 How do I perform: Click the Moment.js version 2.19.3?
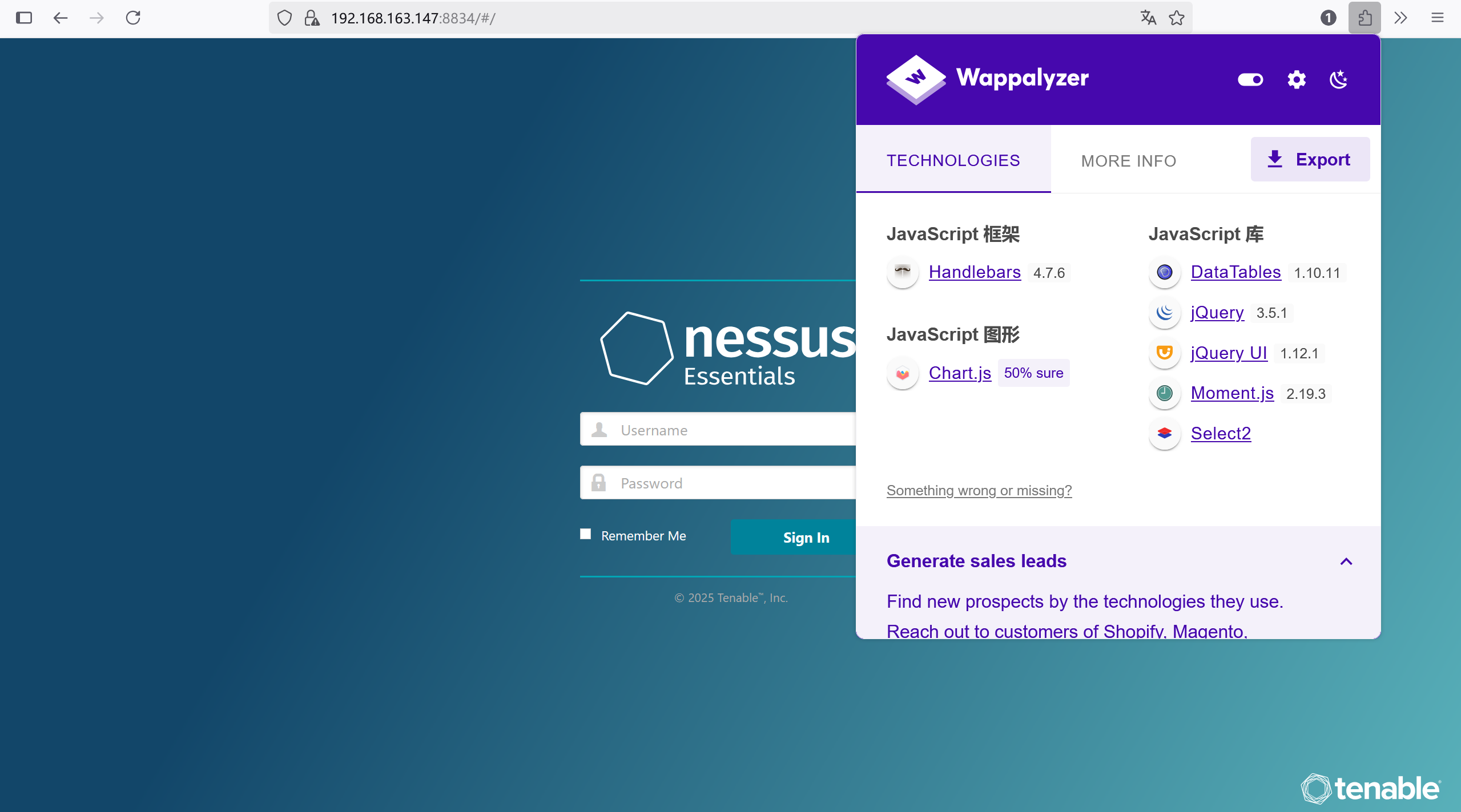(x=1306, y=394)
